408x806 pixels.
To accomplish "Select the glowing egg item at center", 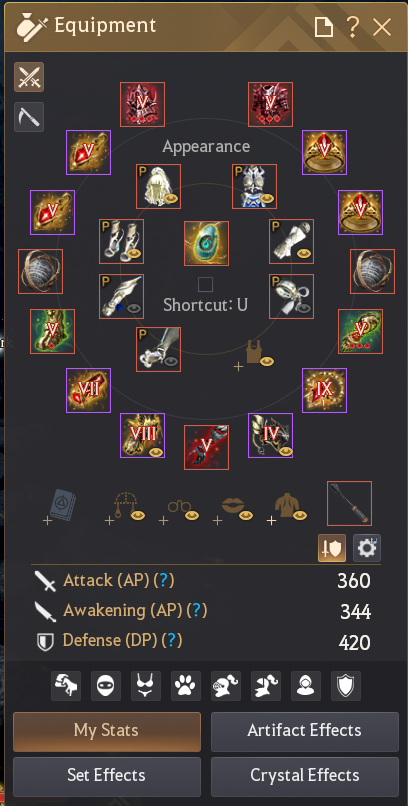I will 206,243.
